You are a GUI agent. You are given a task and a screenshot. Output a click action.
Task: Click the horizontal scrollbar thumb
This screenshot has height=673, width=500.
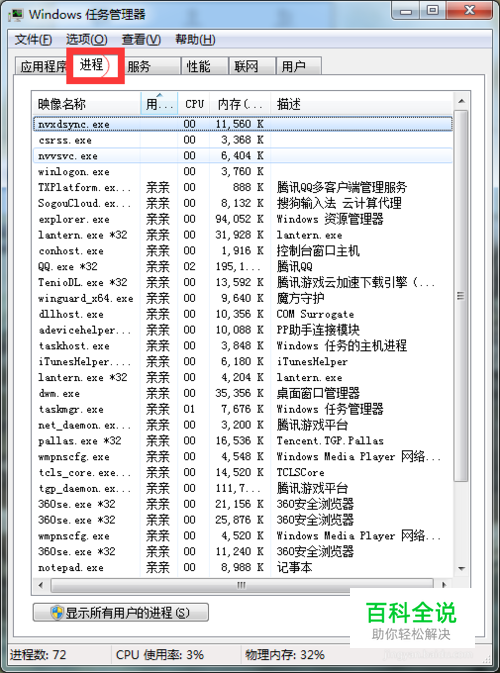click(x=242, y=585)
